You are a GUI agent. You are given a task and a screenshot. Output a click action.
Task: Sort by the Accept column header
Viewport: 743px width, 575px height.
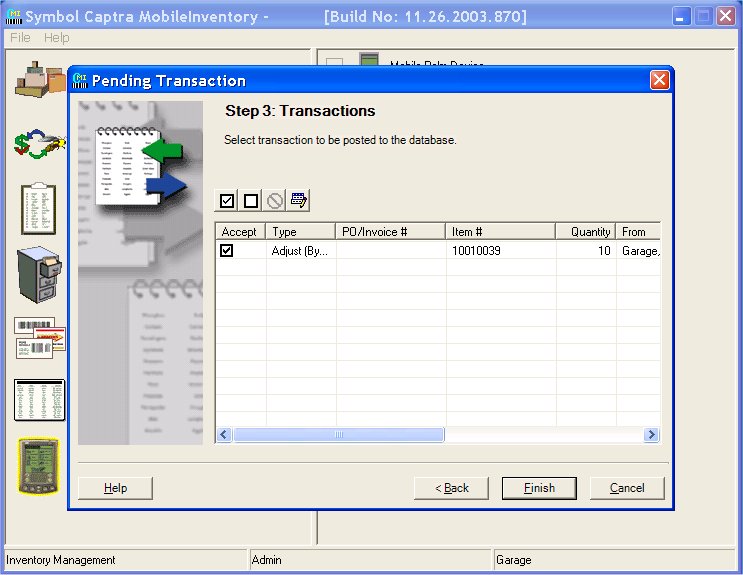240,231
